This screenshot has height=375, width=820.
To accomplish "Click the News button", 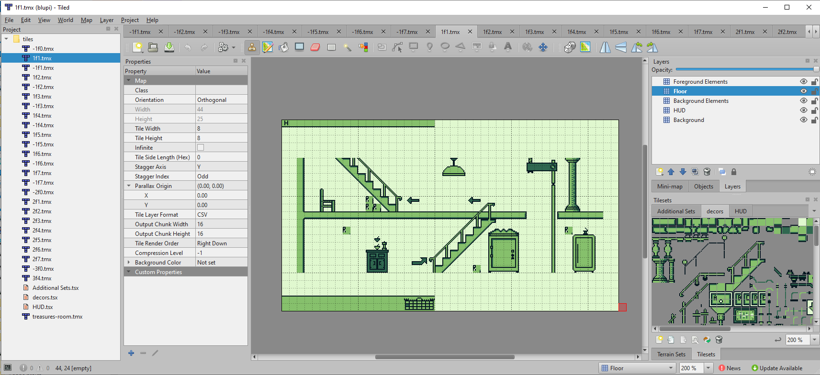I will tap(729, 368).
